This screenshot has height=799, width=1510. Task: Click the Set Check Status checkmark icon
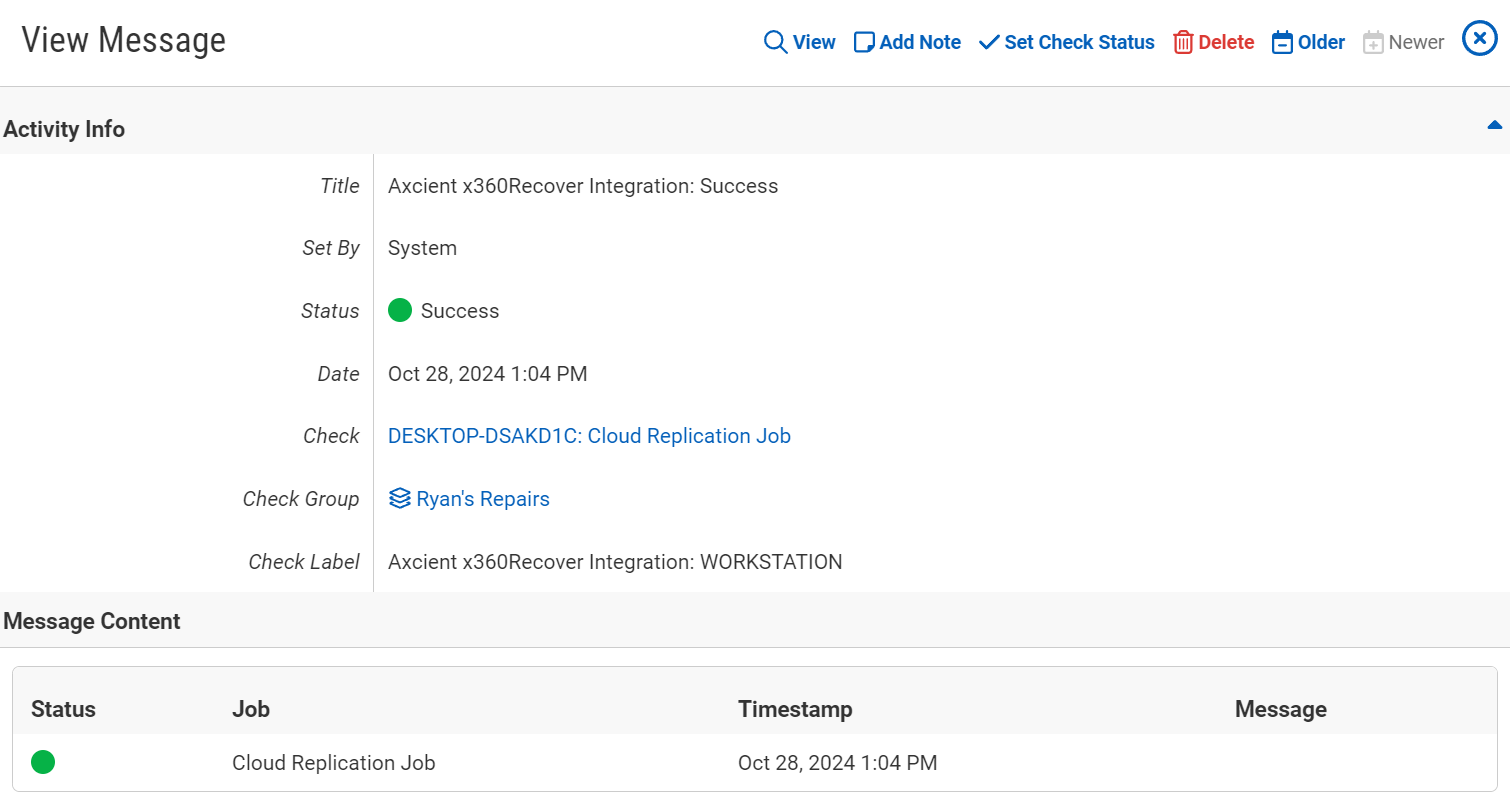pos(989,42)
